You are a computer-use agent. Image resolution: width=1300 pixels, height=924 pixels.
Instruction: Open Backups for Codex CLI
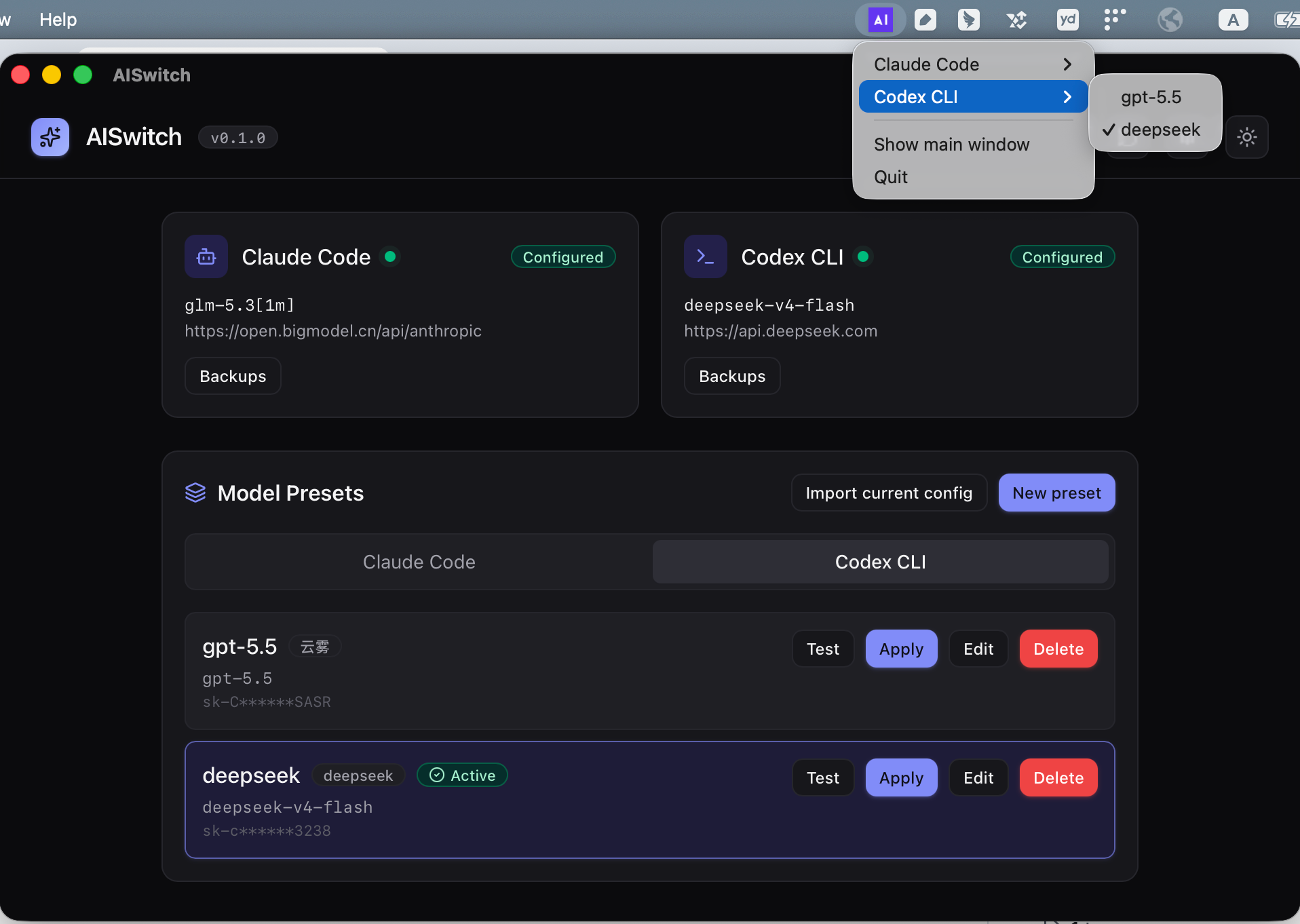732,376
